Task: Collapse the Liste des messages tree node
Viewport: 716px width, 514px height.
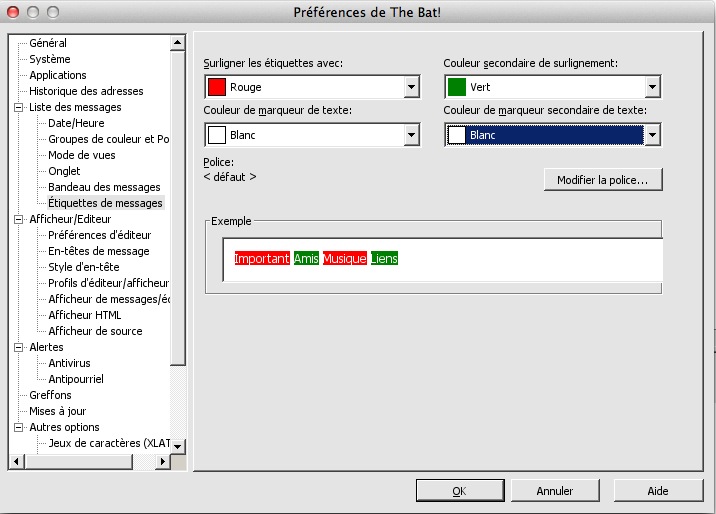Action: point(18,107)
